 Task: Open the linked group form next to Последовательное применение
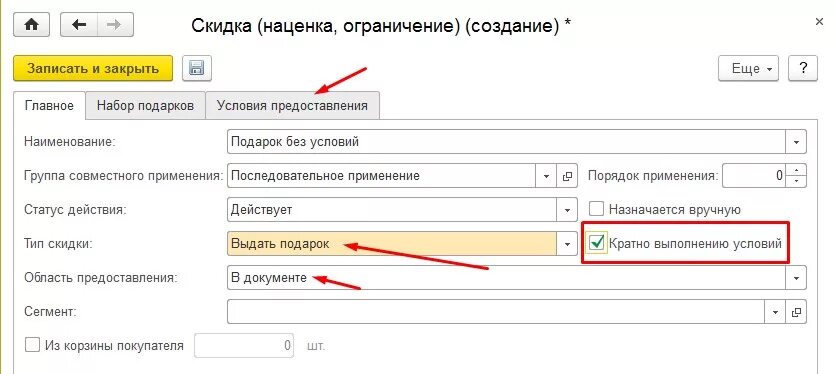[567, 176]
